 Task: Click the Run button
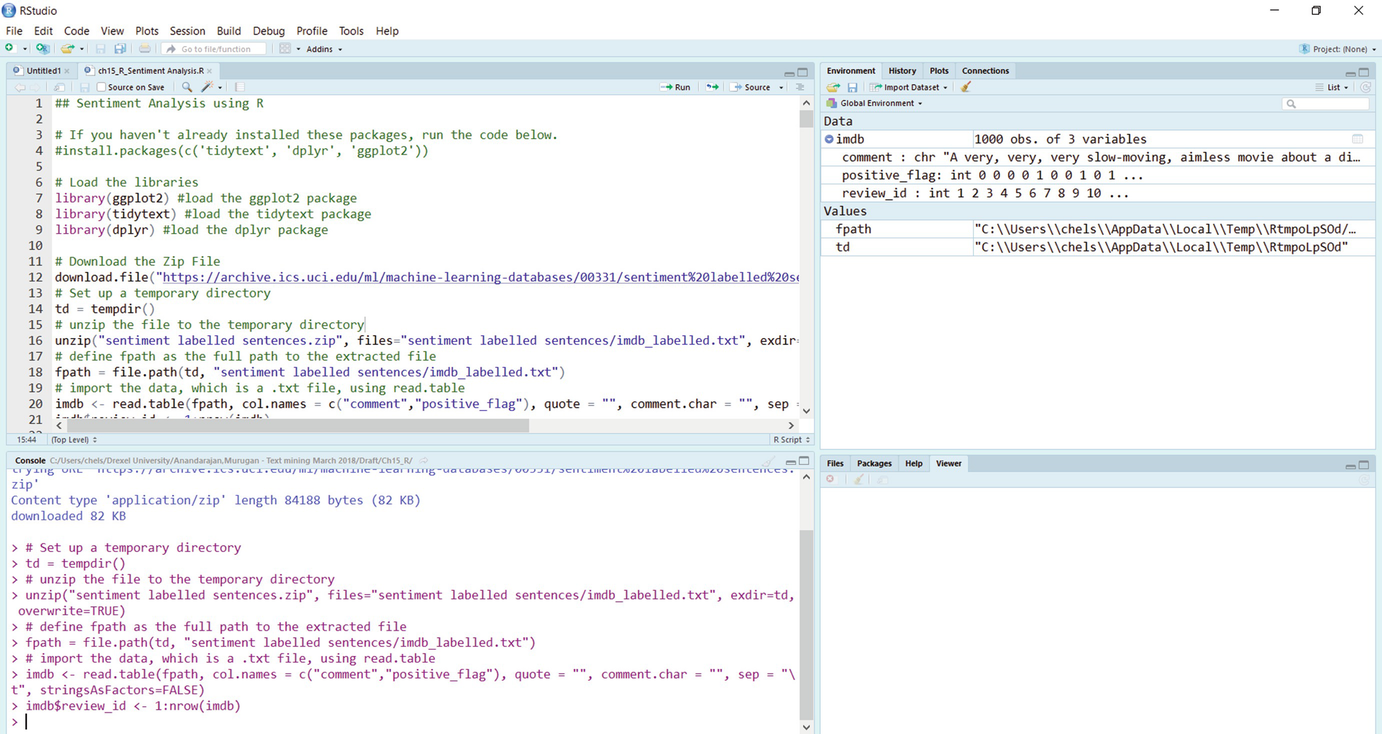(x=676, y=87)
